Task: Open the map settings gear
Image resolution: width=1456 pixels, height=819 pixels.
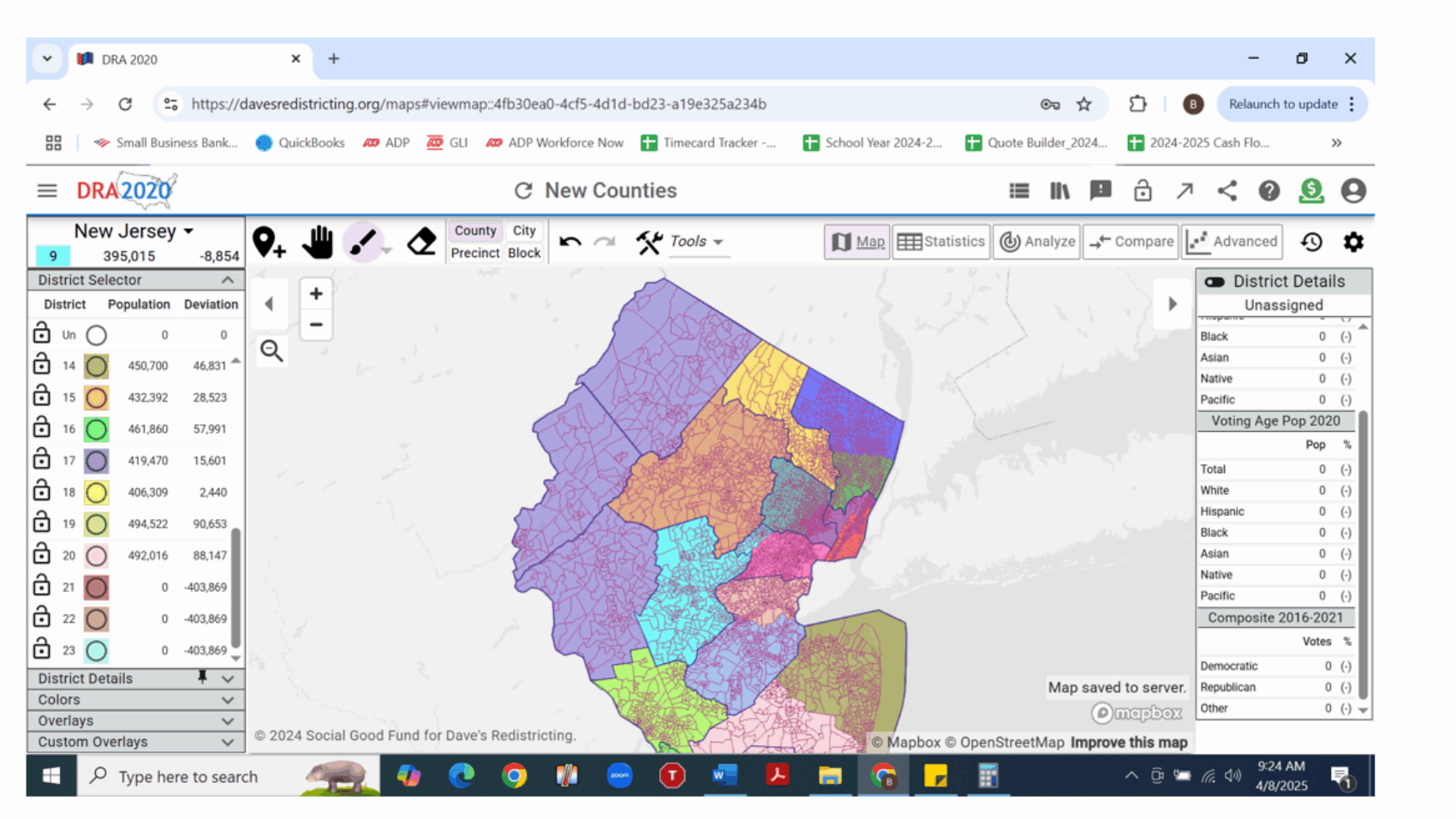Action: 1353,242
